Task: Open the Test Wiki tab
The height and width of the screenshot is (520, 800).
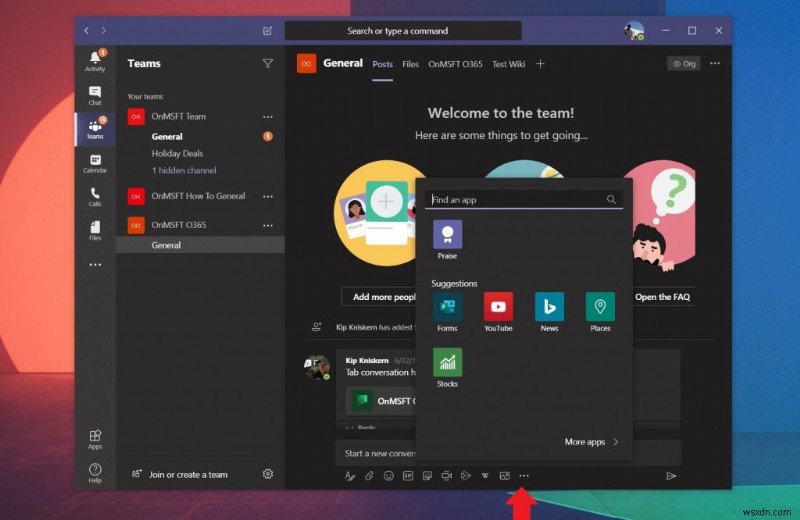Action: [x=508, y=64]
